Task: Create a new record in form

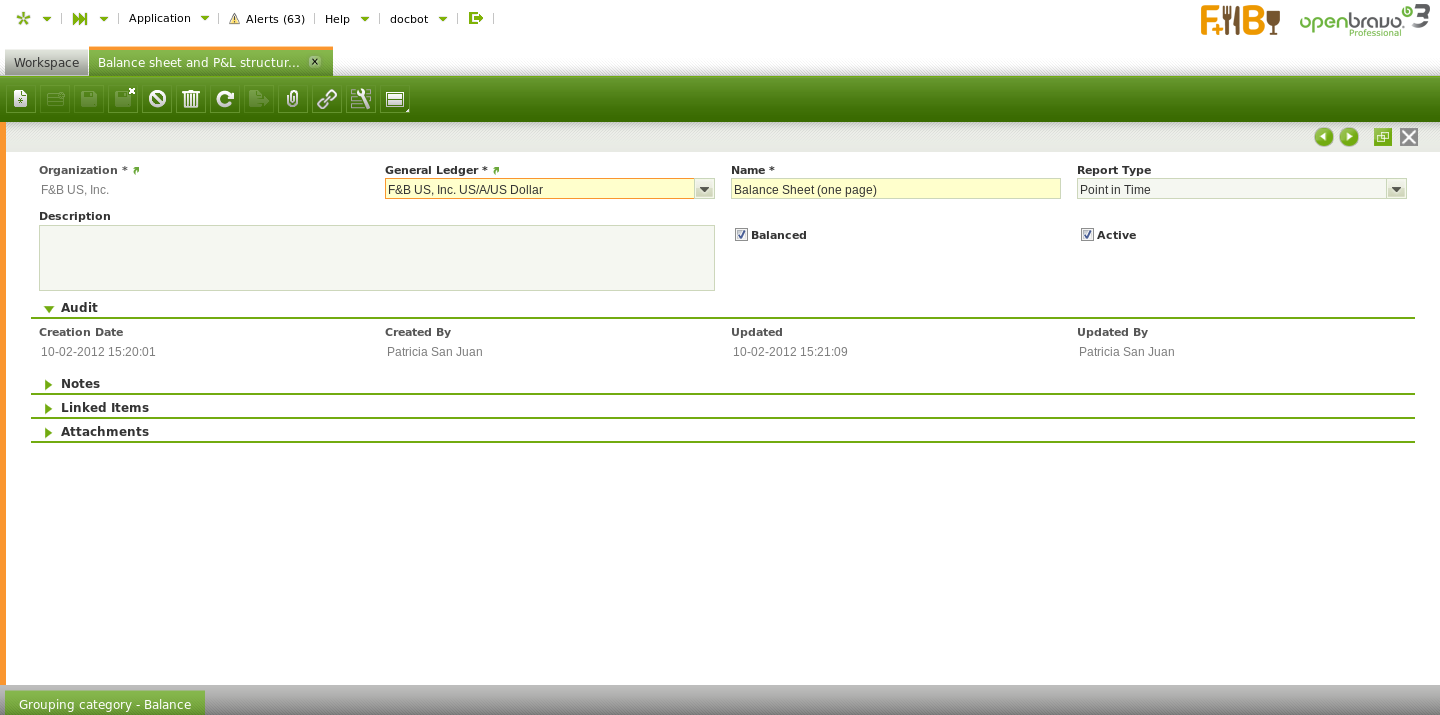Action: click(x=21, y=99)
